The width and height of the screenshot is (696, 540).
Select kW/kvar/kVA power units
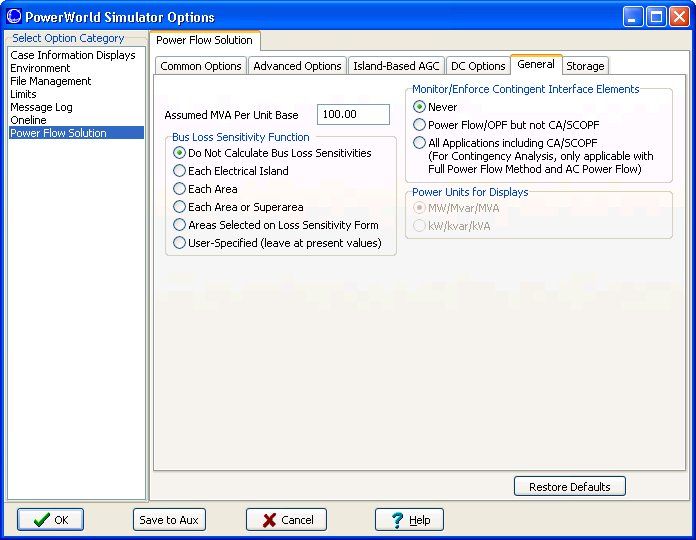(x=452, y=226)
